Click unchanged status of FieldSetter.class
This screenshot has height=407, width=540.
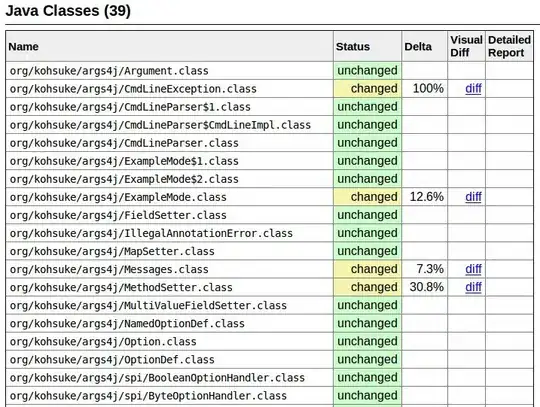point(367,215)
